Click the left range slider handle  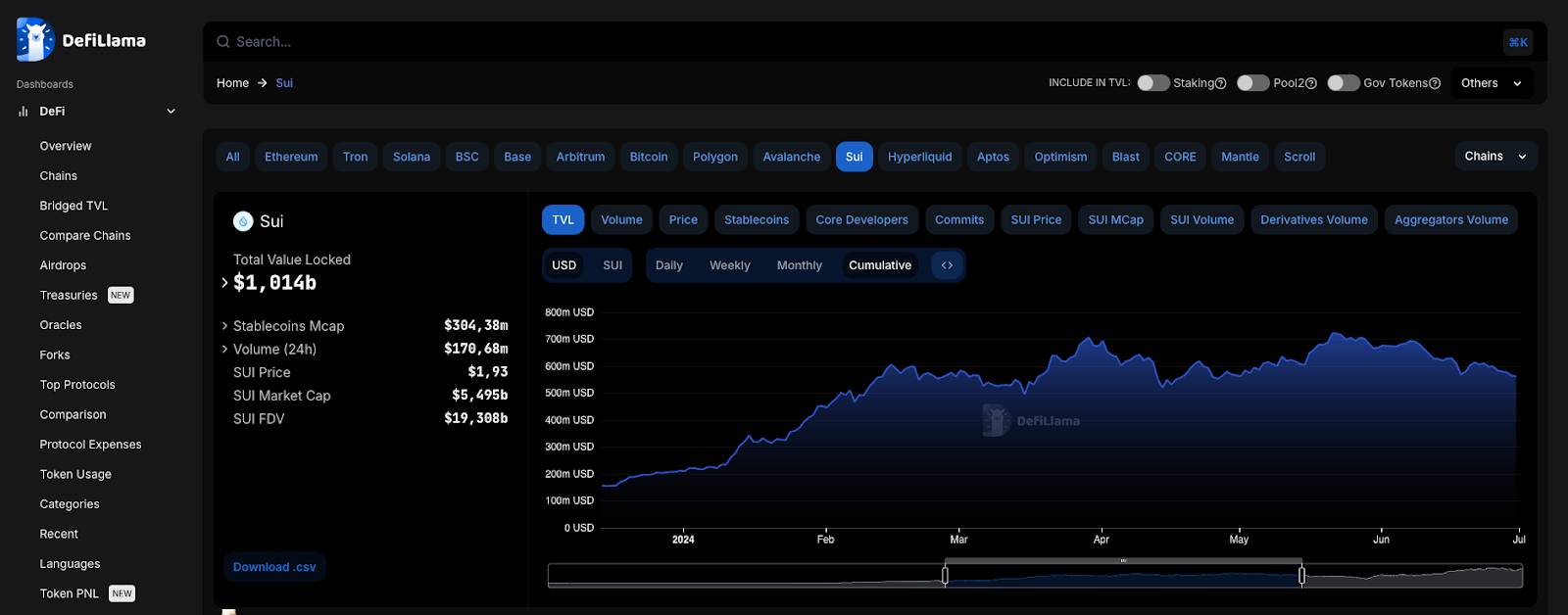pyautogui.click(x=945, y=576)
